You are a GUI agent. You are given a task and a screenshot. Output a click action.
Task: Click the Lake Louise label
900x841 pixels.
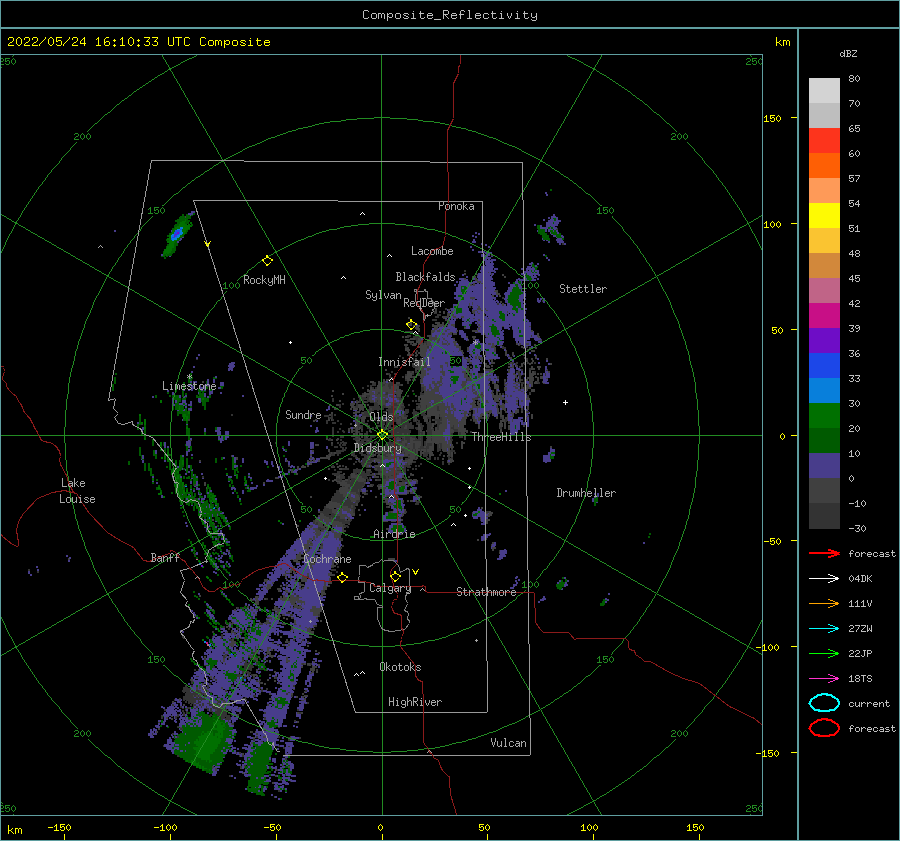pos(77,491)
